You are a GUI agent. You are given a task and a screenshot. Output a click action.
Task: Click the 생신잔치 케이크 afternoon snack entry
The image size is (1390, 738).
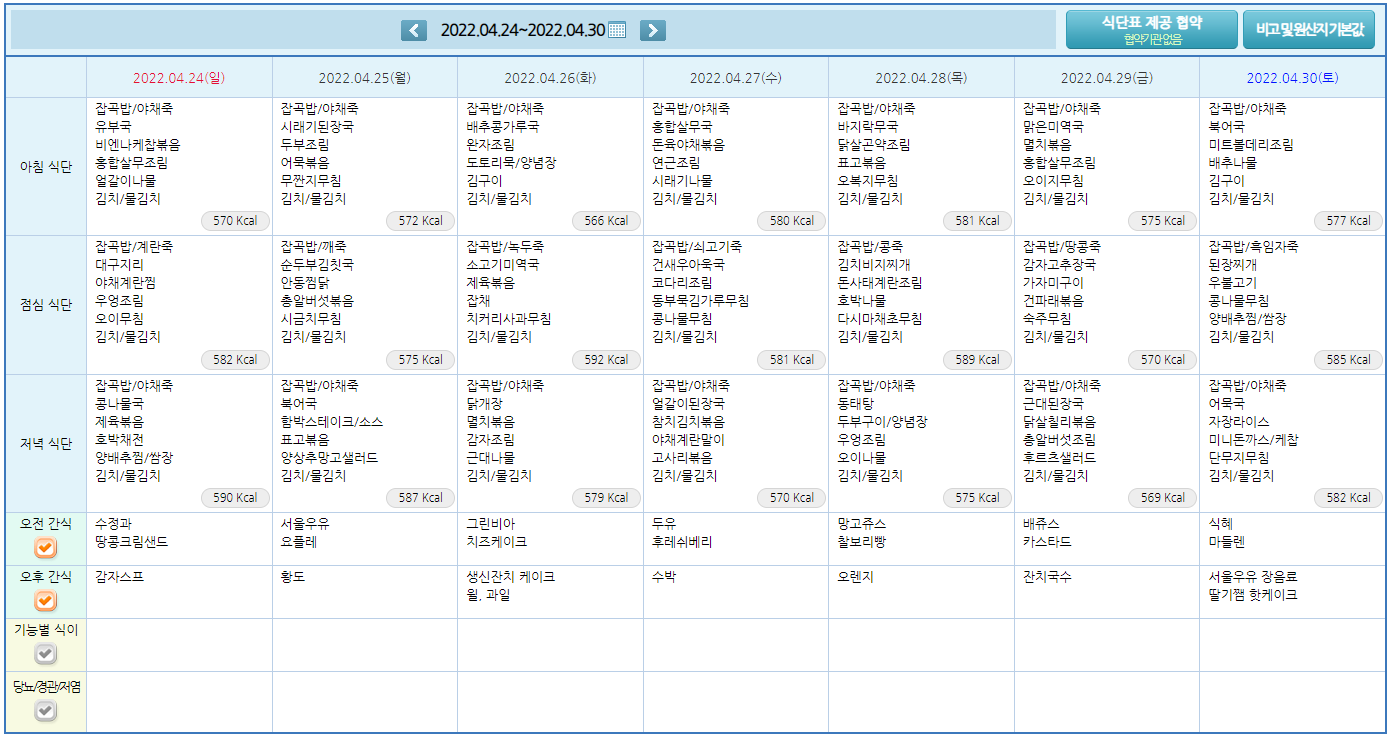coord(510,577)
